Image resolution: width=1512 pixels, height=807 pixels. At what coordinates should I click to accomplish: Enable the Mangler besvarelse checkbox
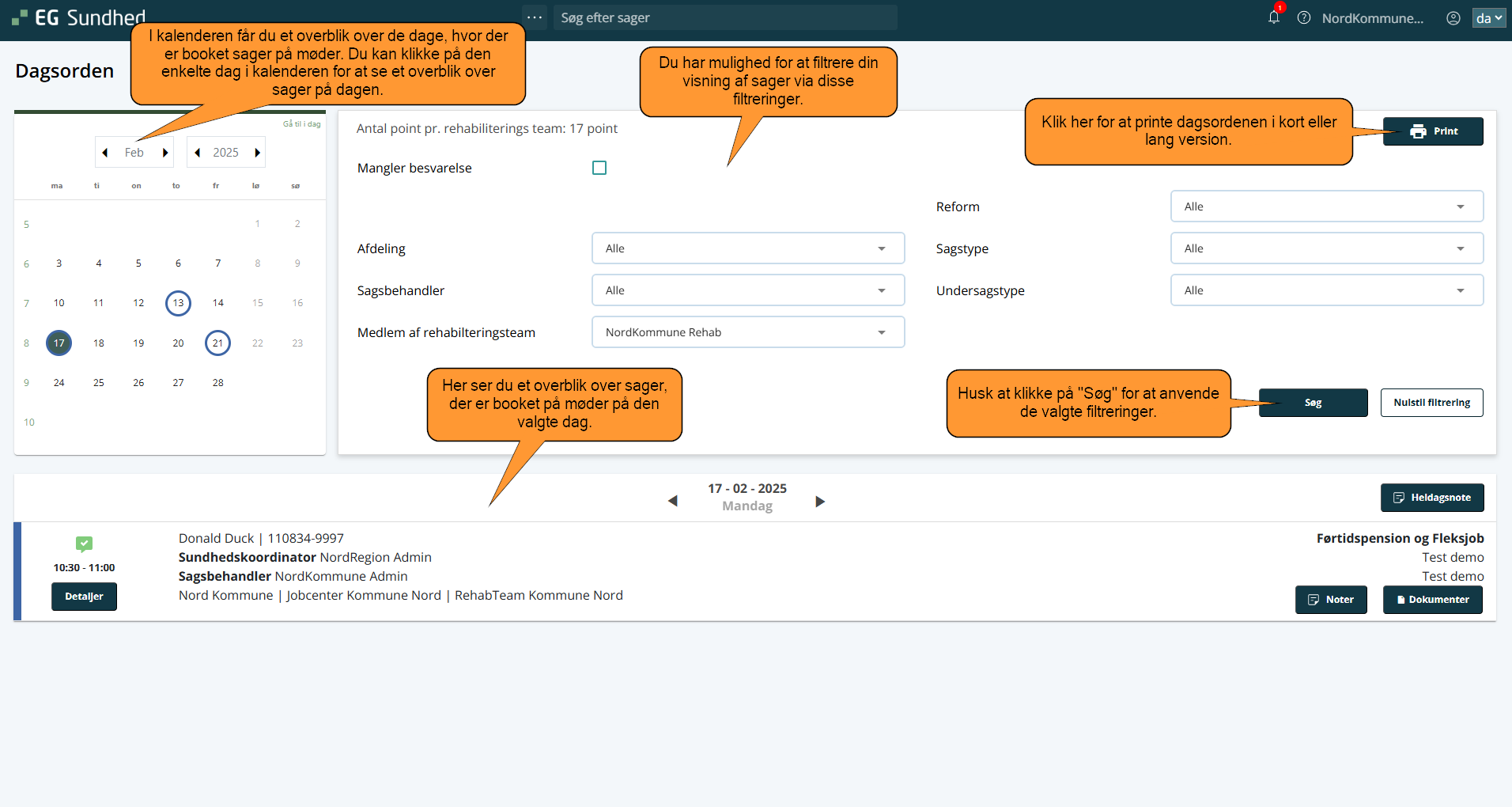[x=599, y=168]
